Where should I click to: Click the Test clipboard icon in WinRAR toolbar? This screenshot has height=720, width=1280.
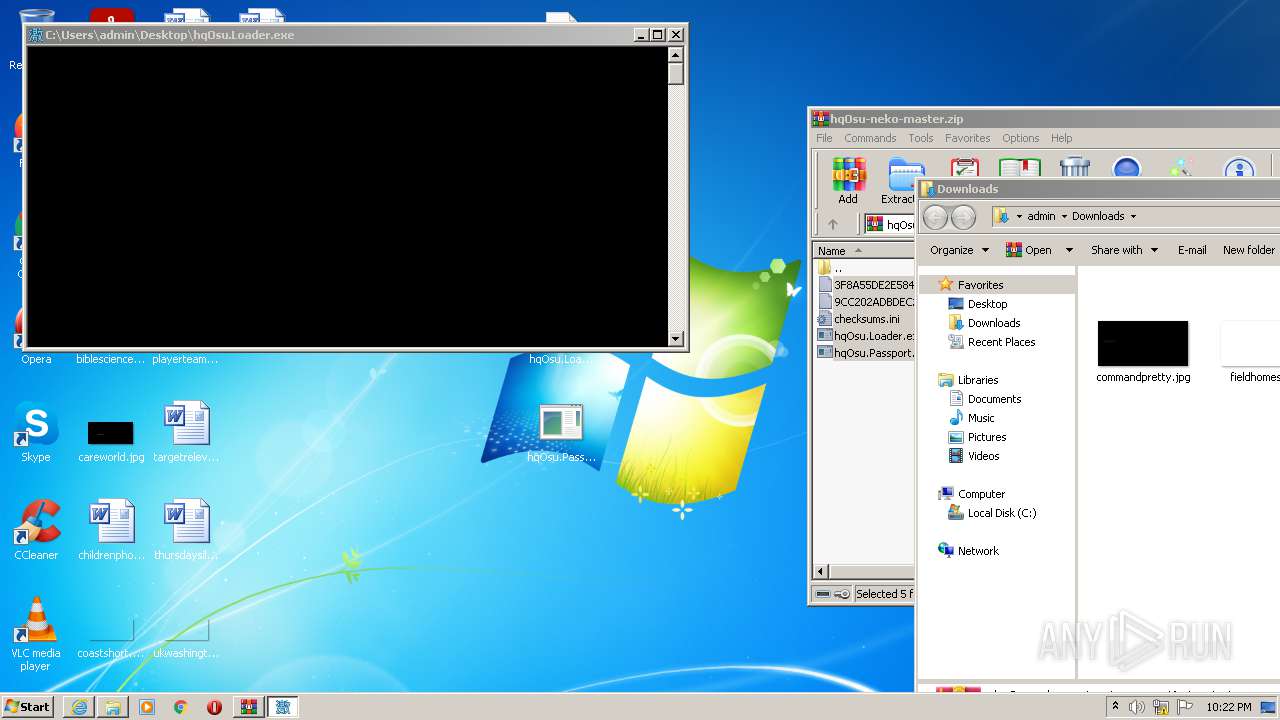tap(964, 168)
